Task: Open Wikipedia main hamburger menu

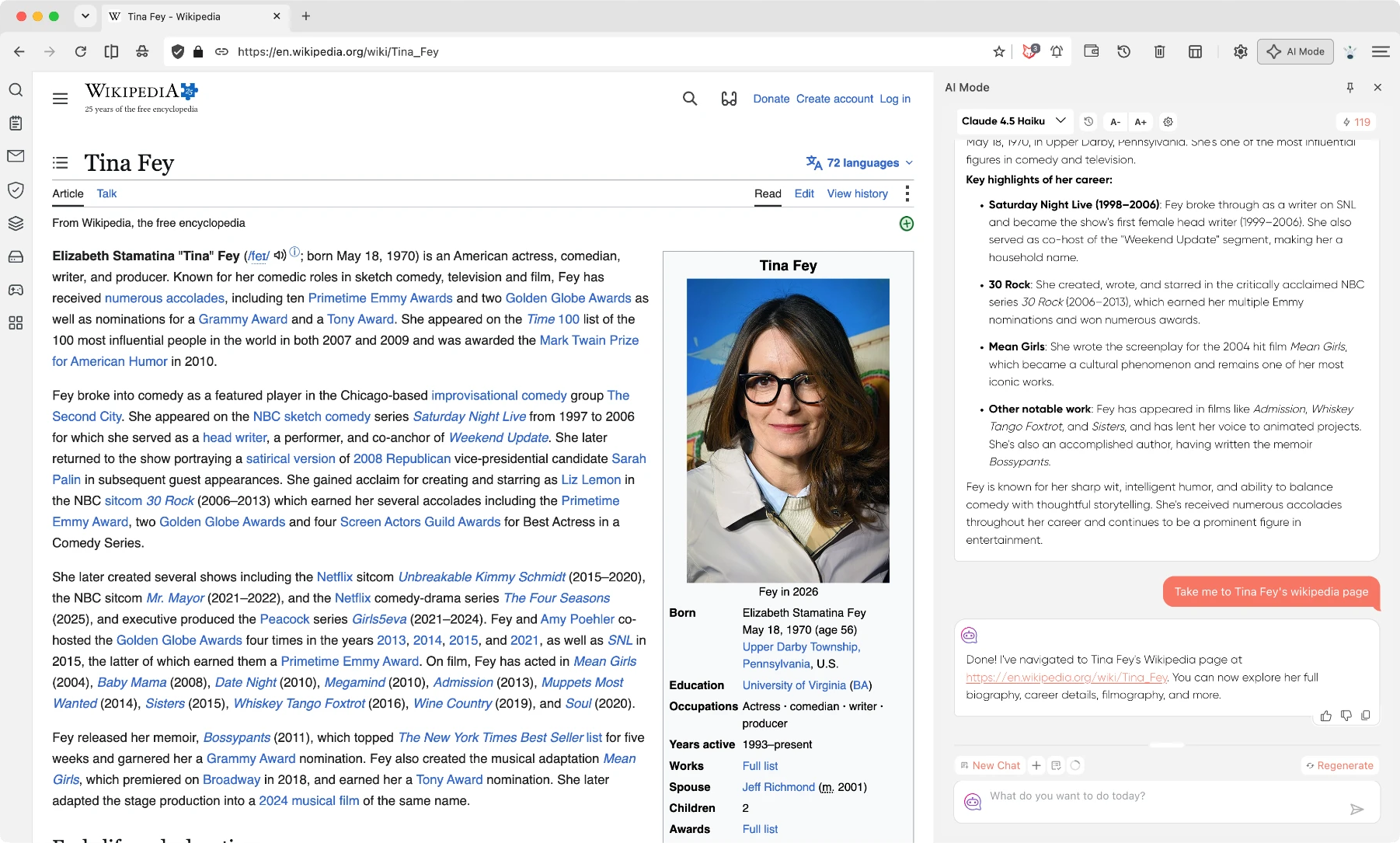Action: coord(60,99)
